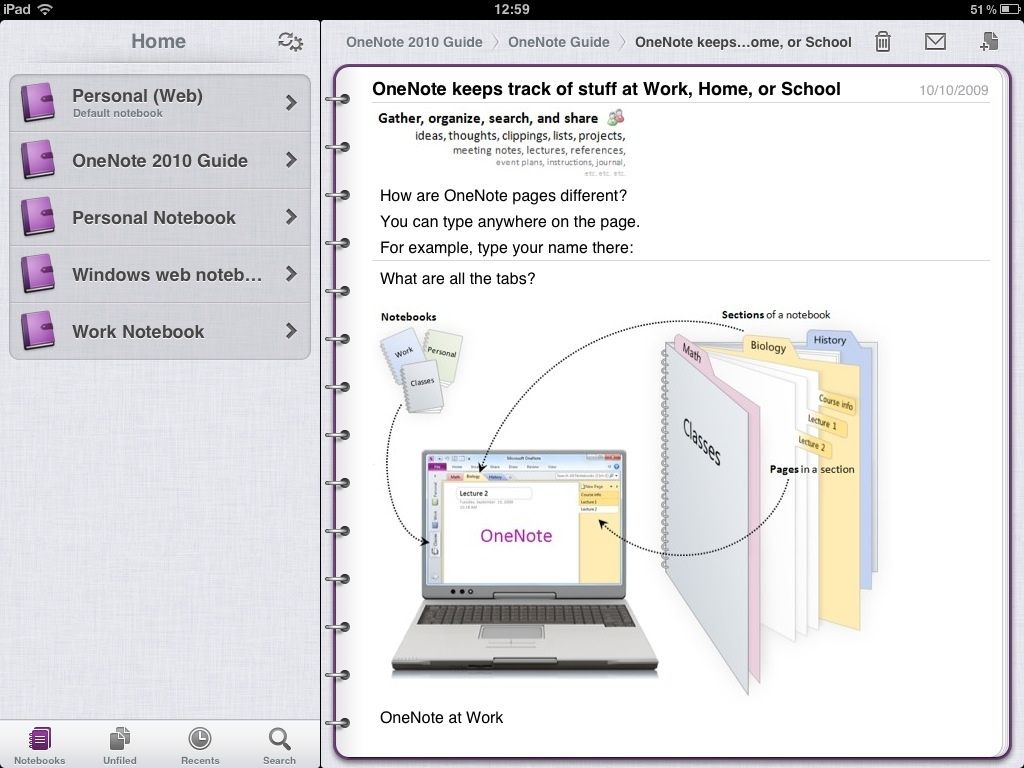
Task: Delete the current page using the trash icon
Action: 883,42
